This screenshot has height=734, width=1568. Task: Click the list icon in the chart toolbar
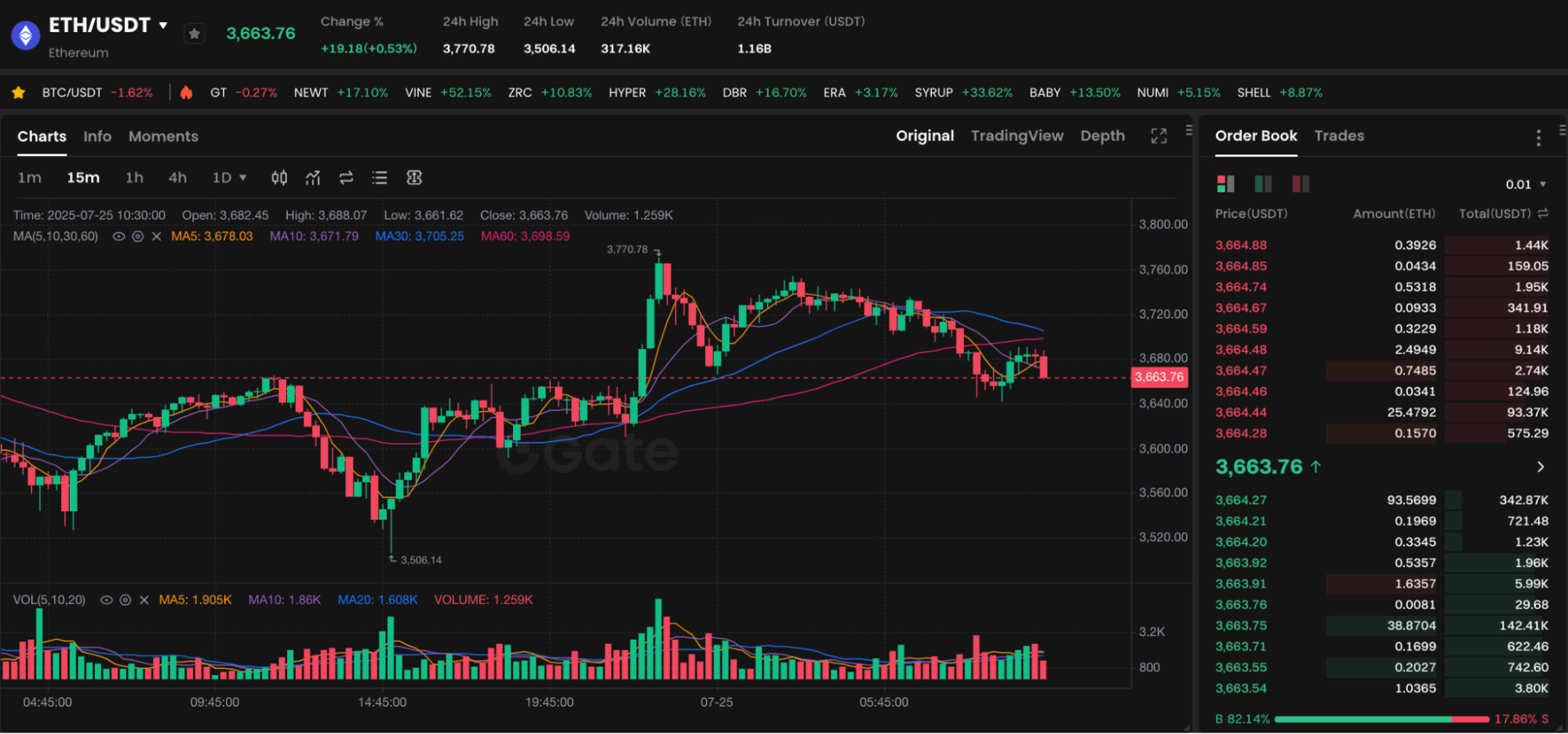coord(380,178)
